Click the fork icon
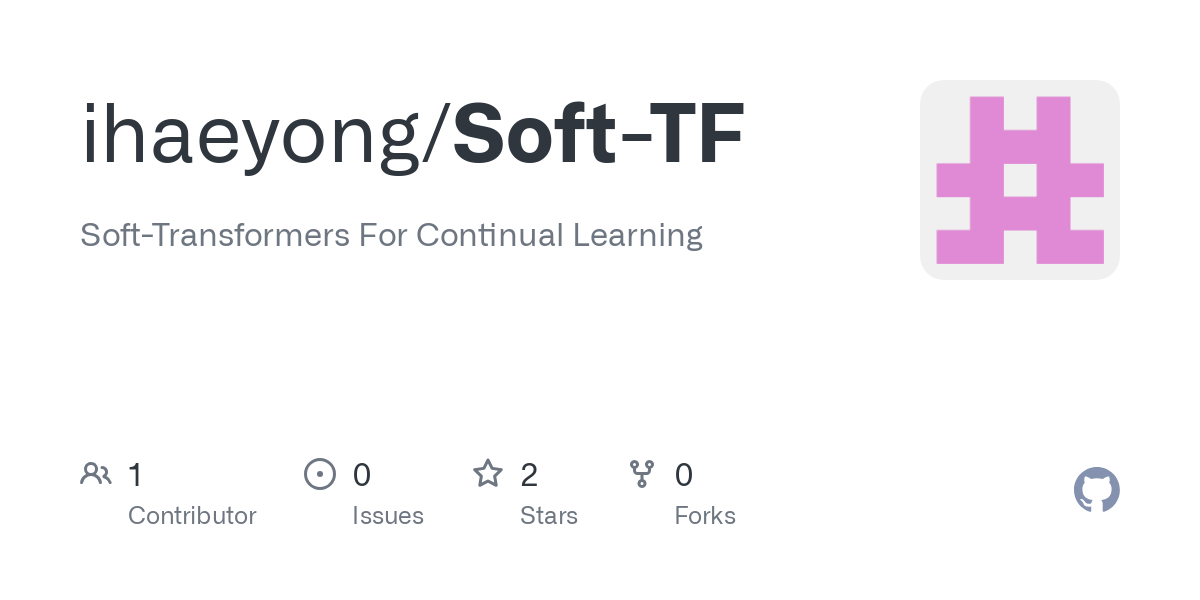 [x=641, y=473]
